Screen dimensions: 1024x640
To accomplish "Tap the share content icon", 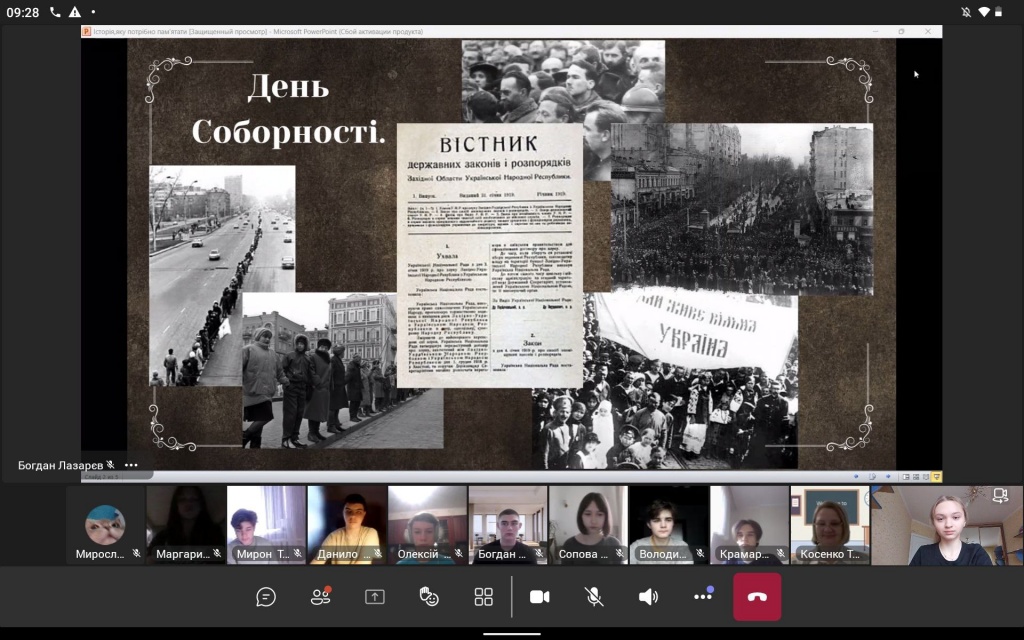I will point(375,597).
